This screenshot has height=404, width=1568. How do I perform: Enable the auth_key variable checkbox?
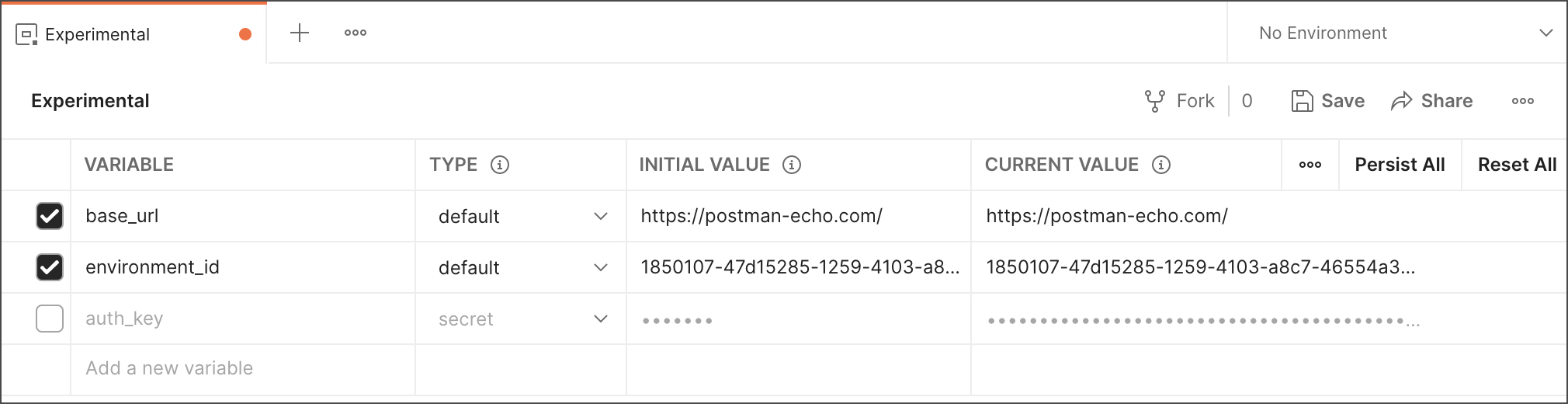(50, 319)
